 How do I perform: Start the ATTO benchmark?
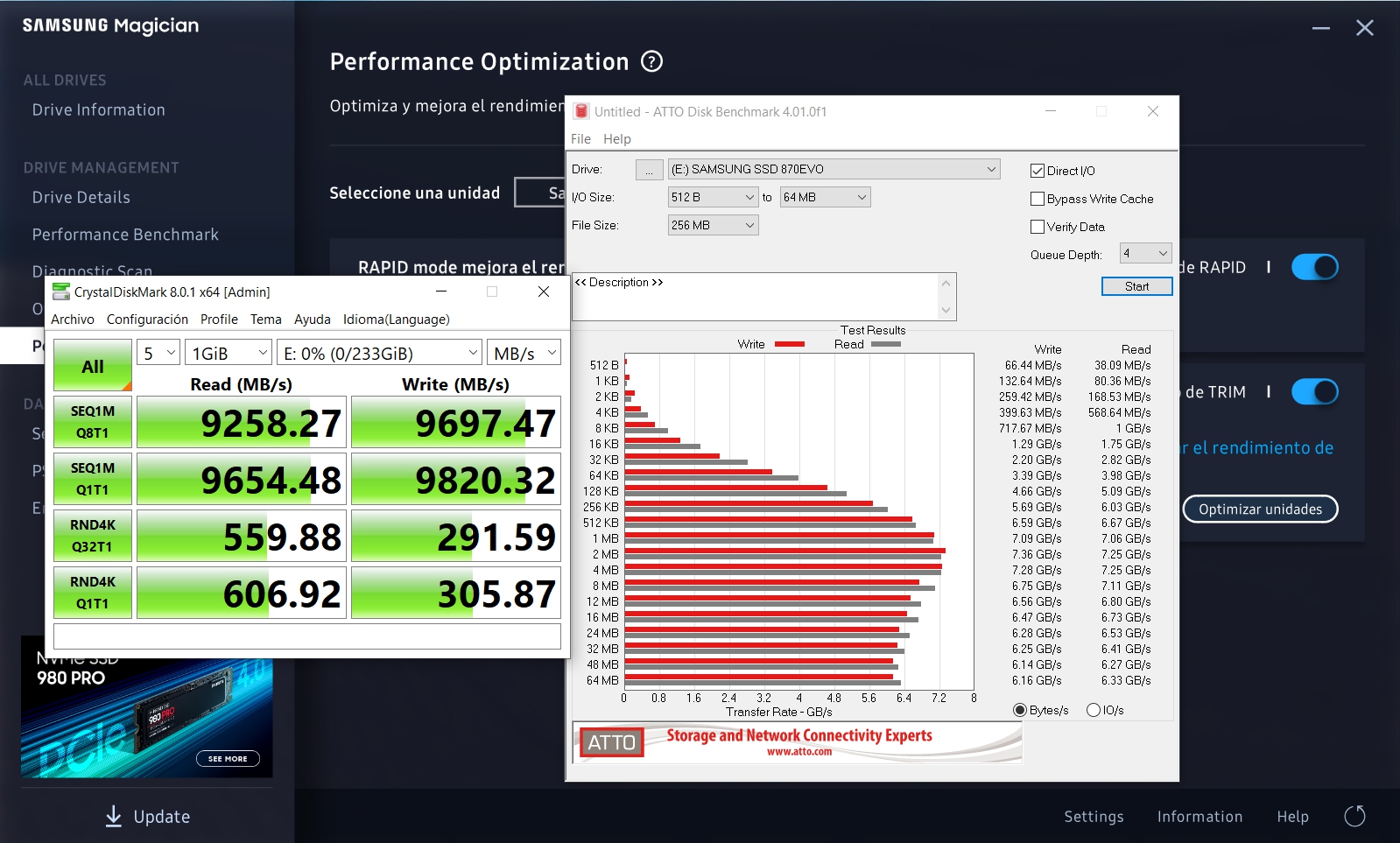point(1136,286)
